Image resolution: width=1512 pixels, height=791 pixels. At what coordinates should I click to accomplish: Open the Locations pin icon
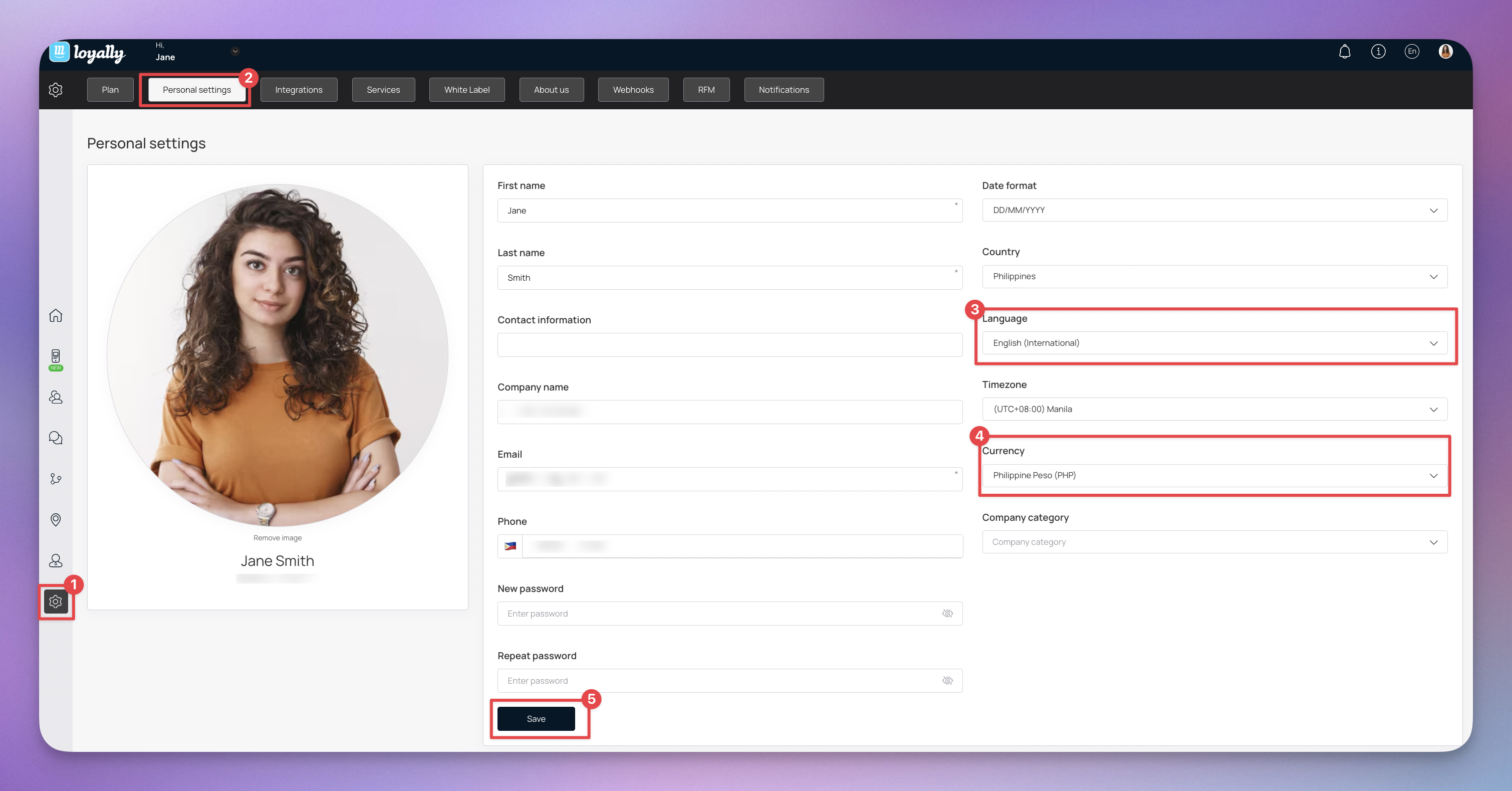coord(56,520)
